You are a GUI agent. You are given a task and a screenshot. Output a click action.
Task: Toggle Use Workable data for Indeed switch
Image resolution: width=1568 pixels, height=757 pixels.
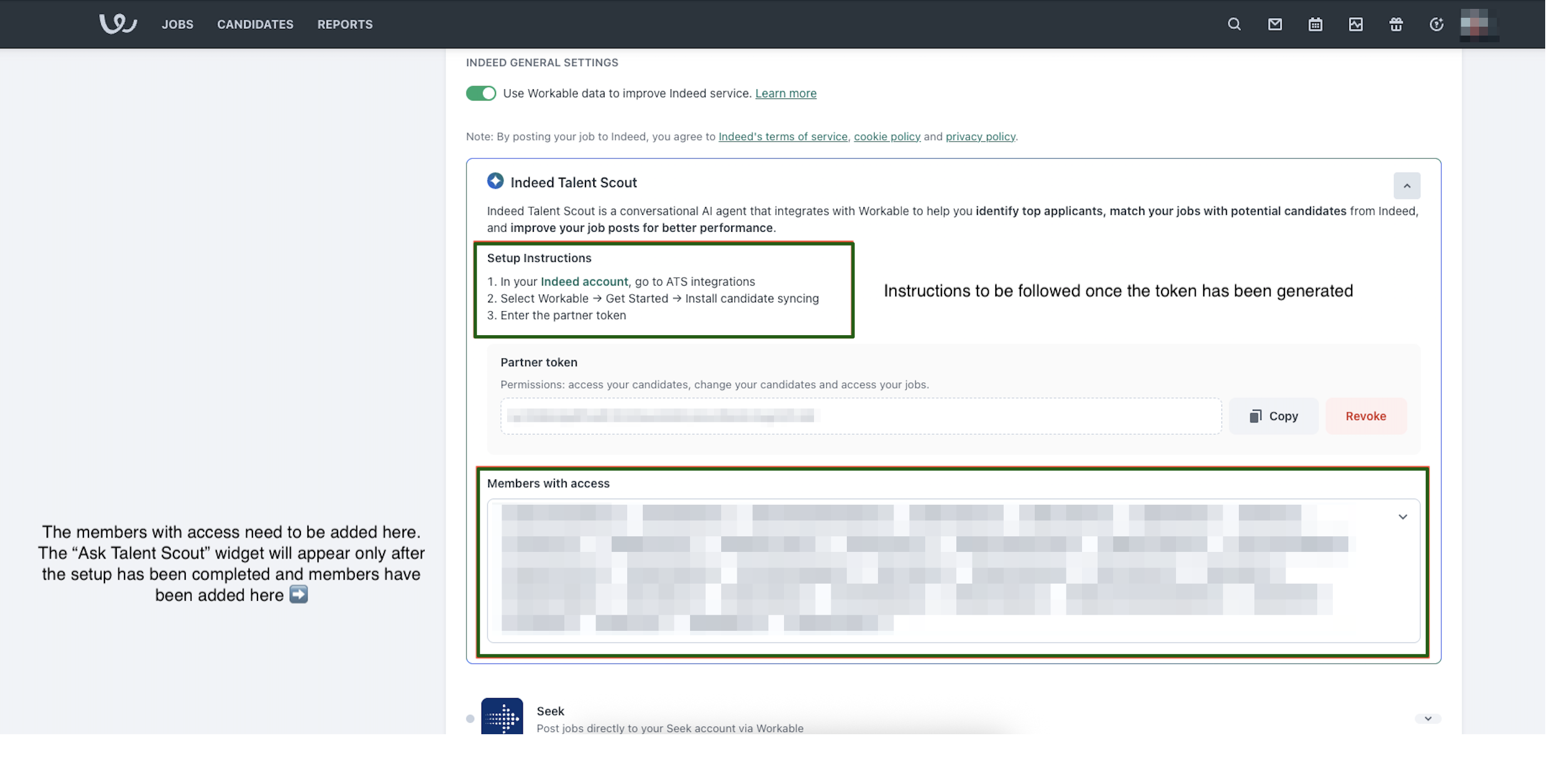tap(481, 93)
